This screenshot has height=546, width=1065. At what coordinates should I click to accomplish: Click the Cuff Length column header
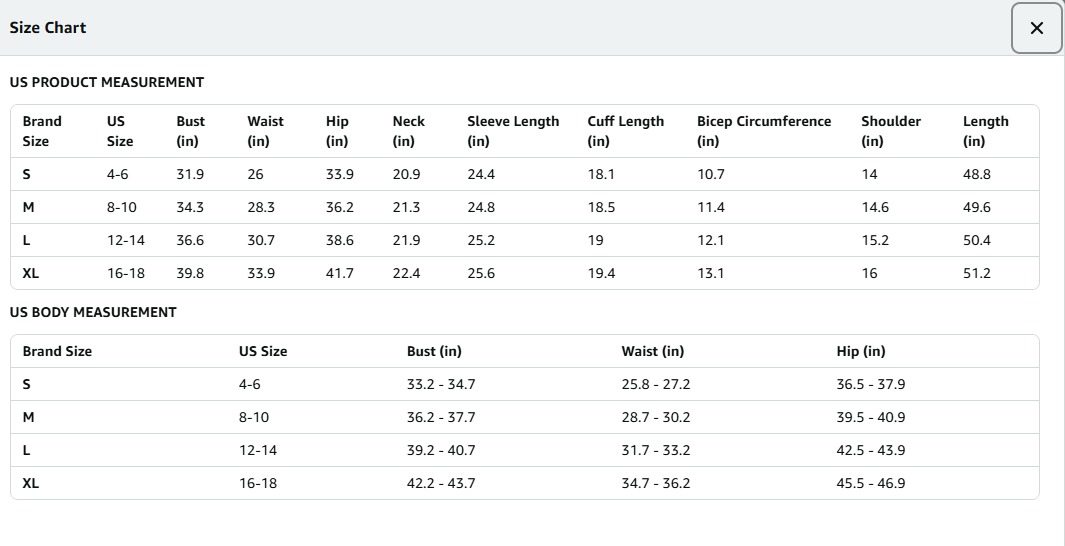(x=625, y=131)
